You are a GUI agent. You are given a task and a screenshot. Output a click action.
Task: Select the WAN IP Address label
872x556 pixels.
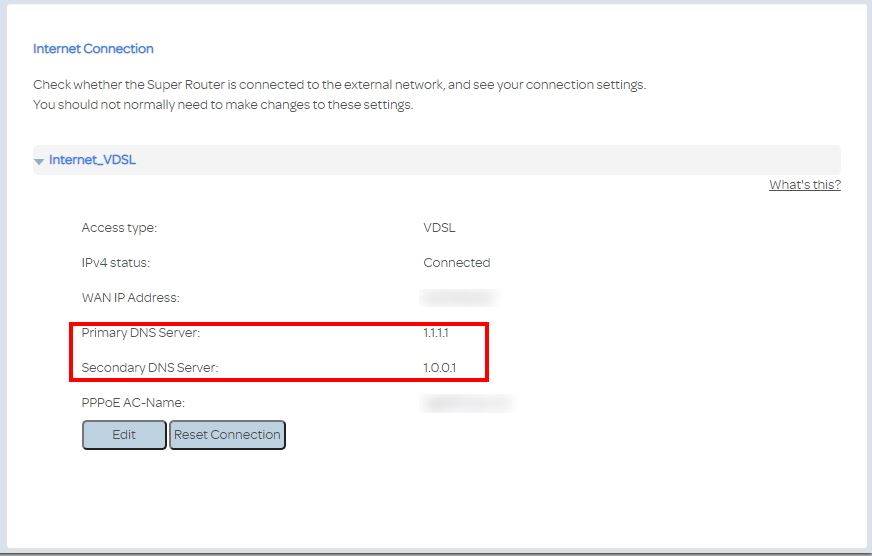click(x=131, y=298)
